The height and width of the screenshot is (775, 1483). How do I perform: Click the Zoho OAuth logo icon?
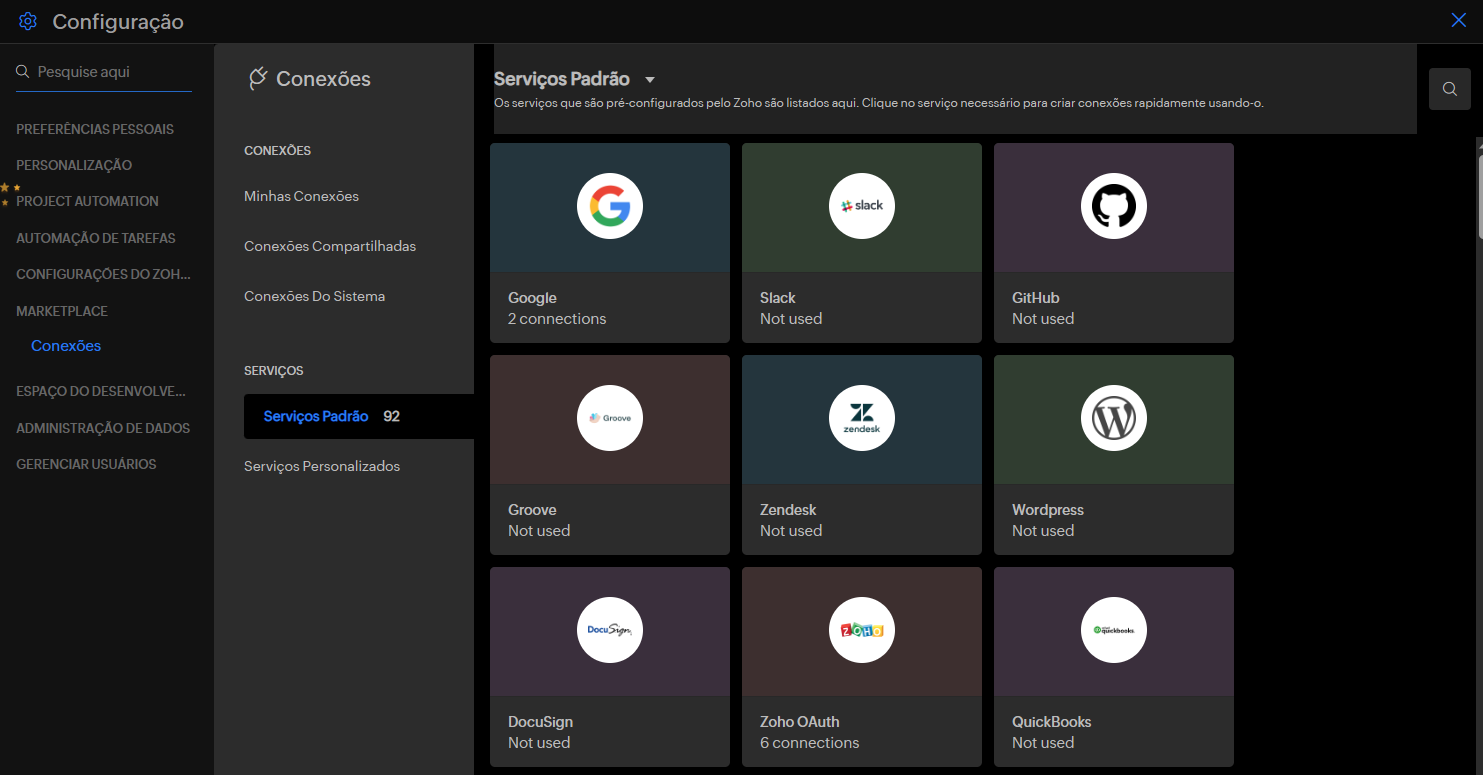862,630
